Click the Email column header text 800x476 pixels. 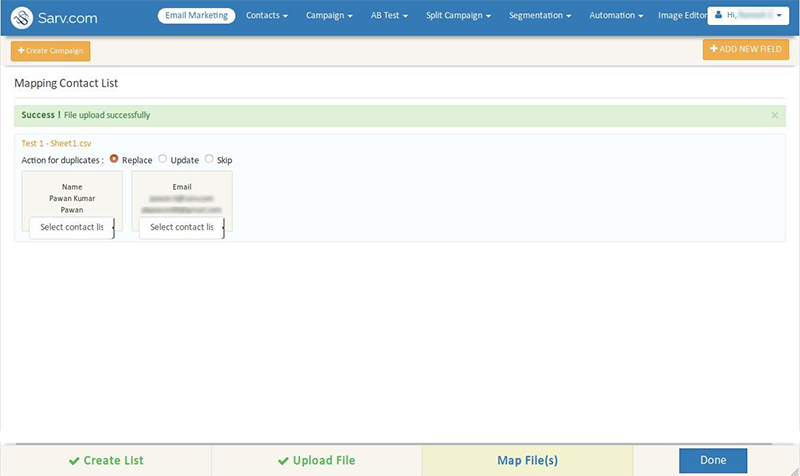pos(182,187)
